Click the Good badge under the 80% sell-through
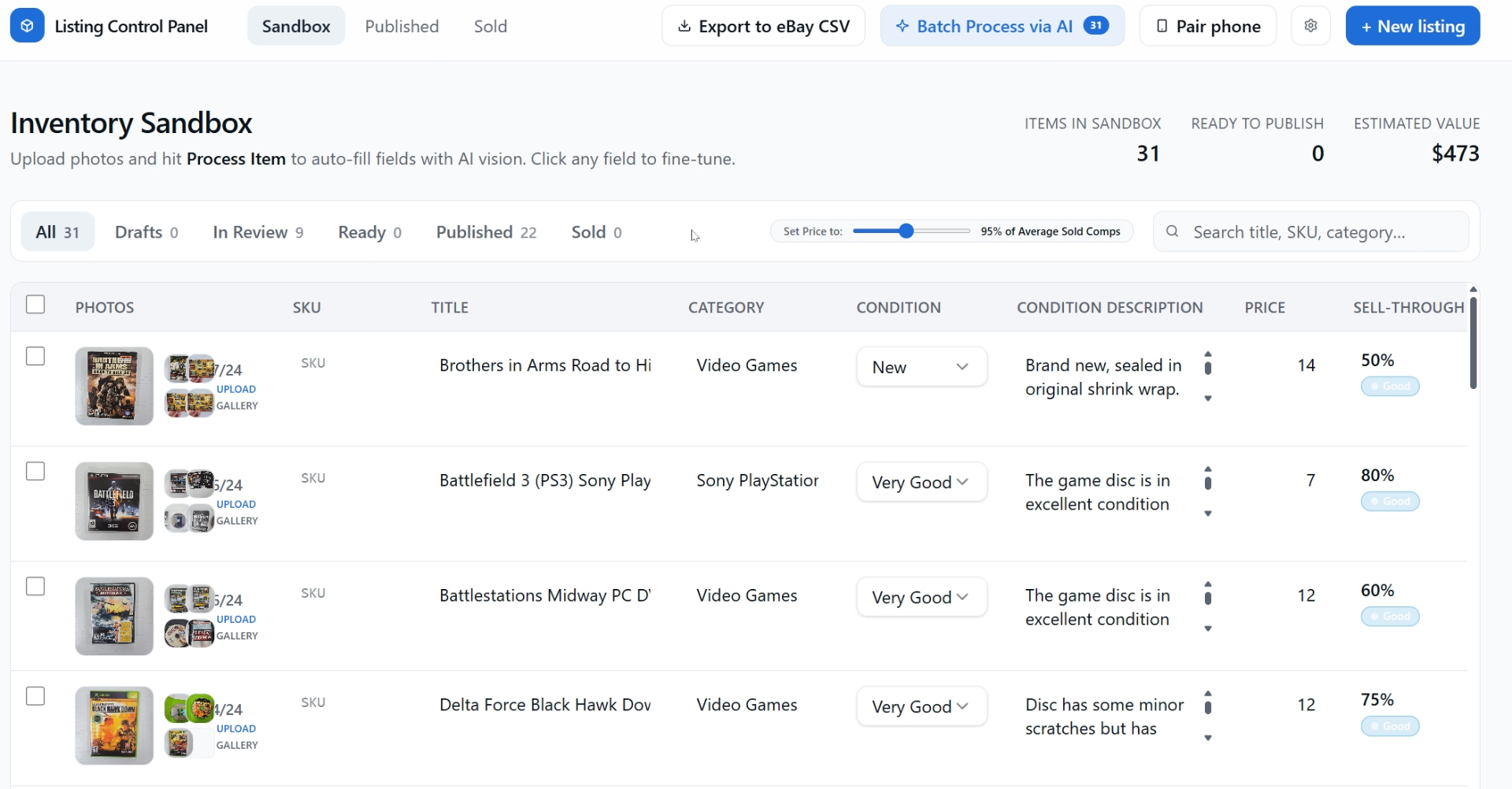 pos(1390,502)
